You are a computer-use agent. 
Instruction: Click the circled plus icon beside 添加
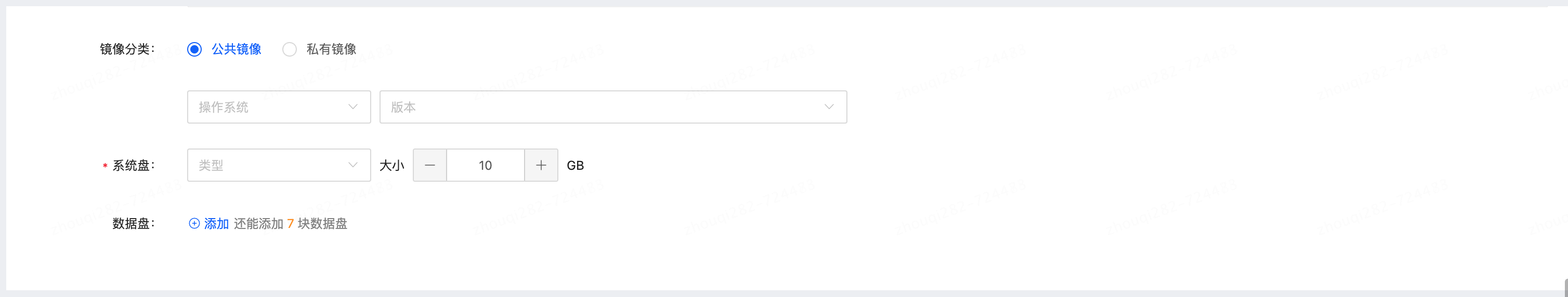coord(194,223)
